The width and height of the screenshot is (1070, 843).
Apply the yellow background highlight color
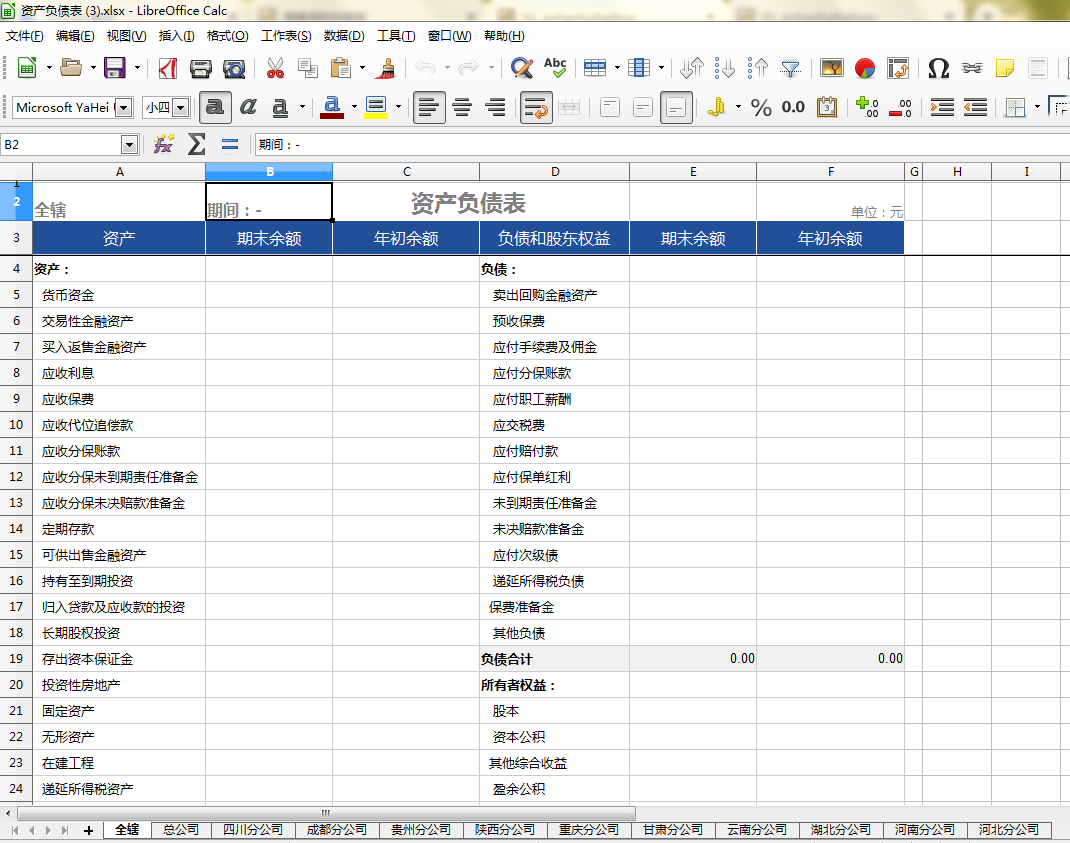tap(375, 107)
